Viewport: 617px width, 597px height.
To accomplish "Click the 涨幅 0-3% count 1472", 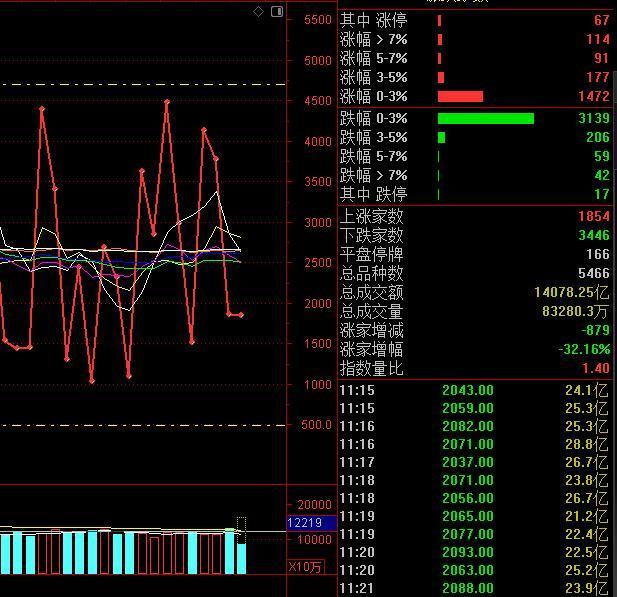I will (594, 96).
